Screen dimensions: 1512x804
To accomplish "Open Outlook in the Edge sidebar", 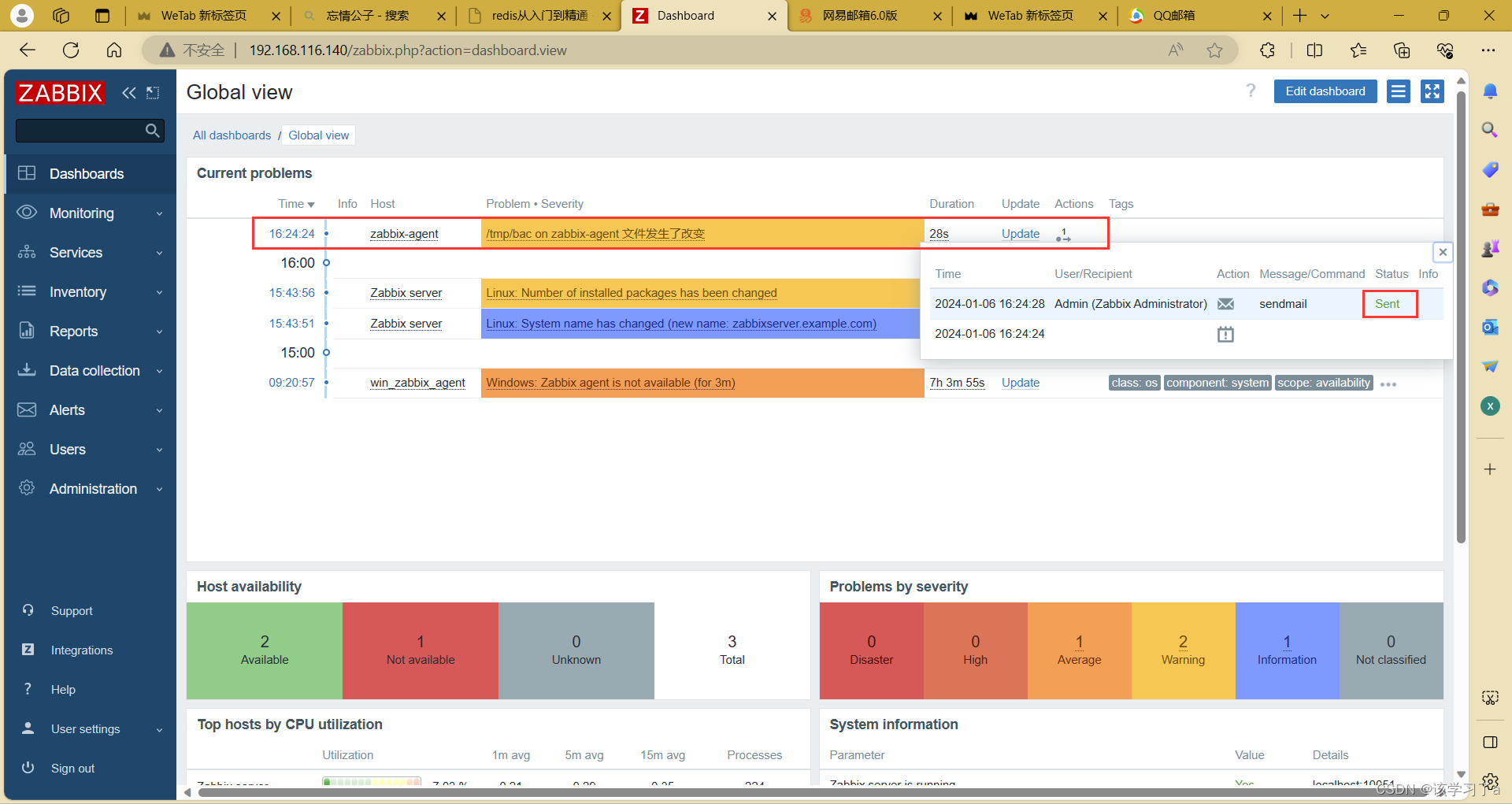I will coord(1490,327).
